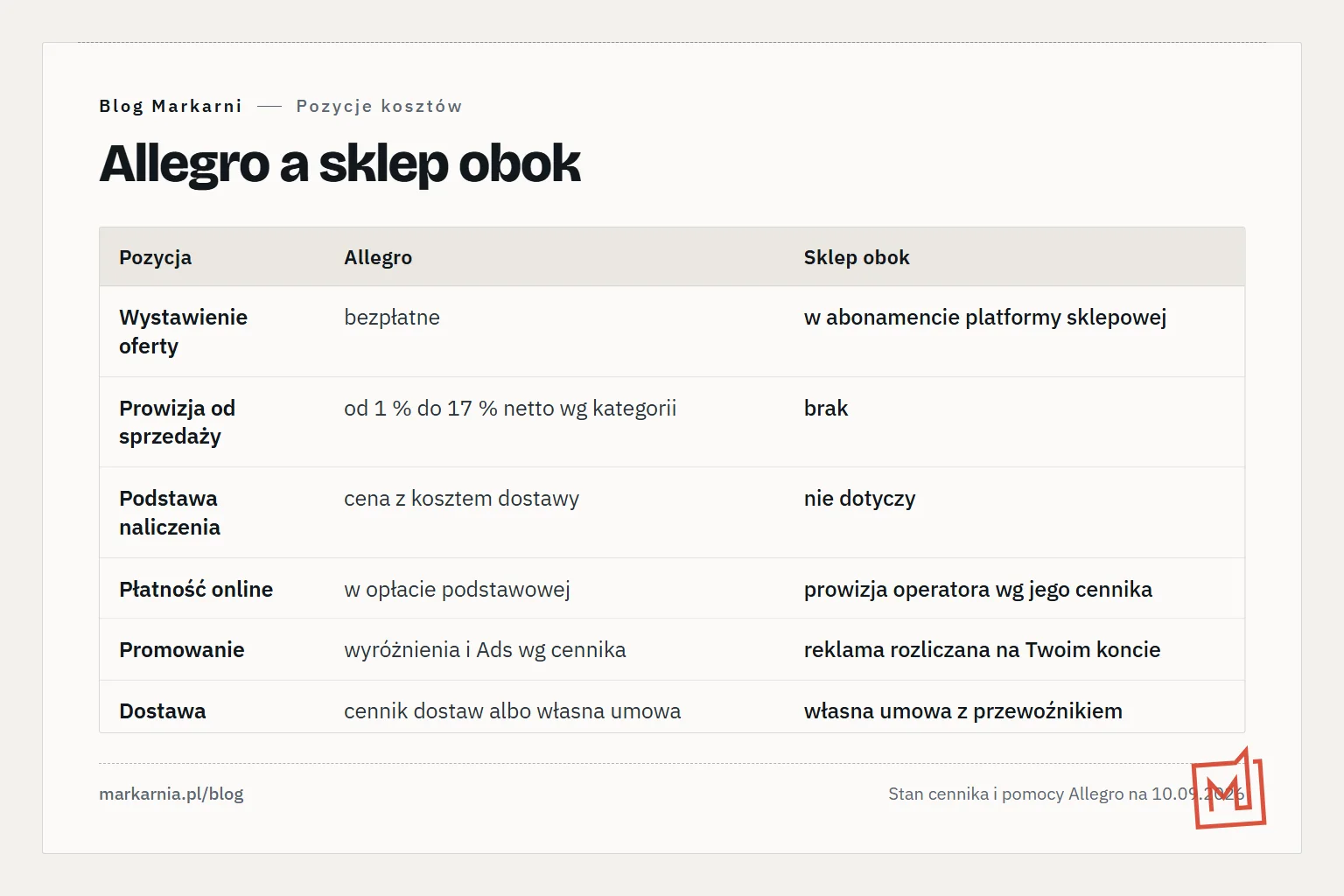Select the "Podstawa naliczenia" row label
This screenshot has width=1344, height=896.
click(x=170, y=513)
